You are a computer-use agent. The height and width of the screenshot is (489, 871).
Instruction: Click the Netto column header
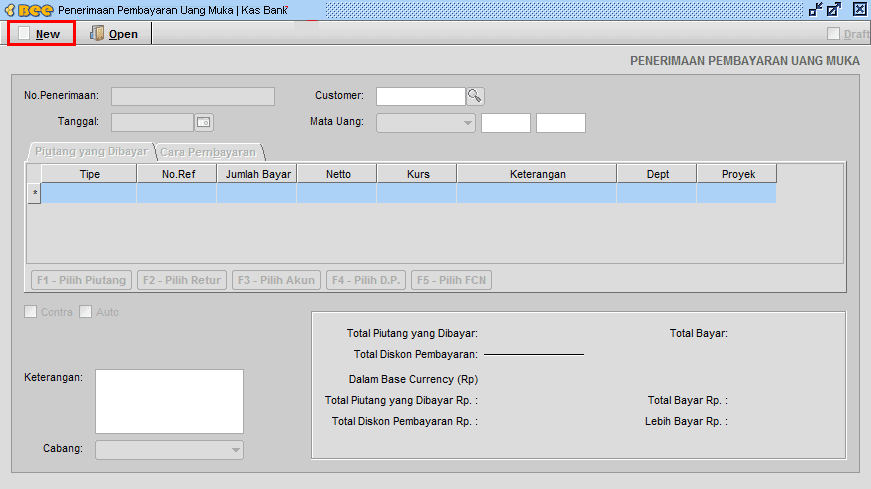pos(338,174)
